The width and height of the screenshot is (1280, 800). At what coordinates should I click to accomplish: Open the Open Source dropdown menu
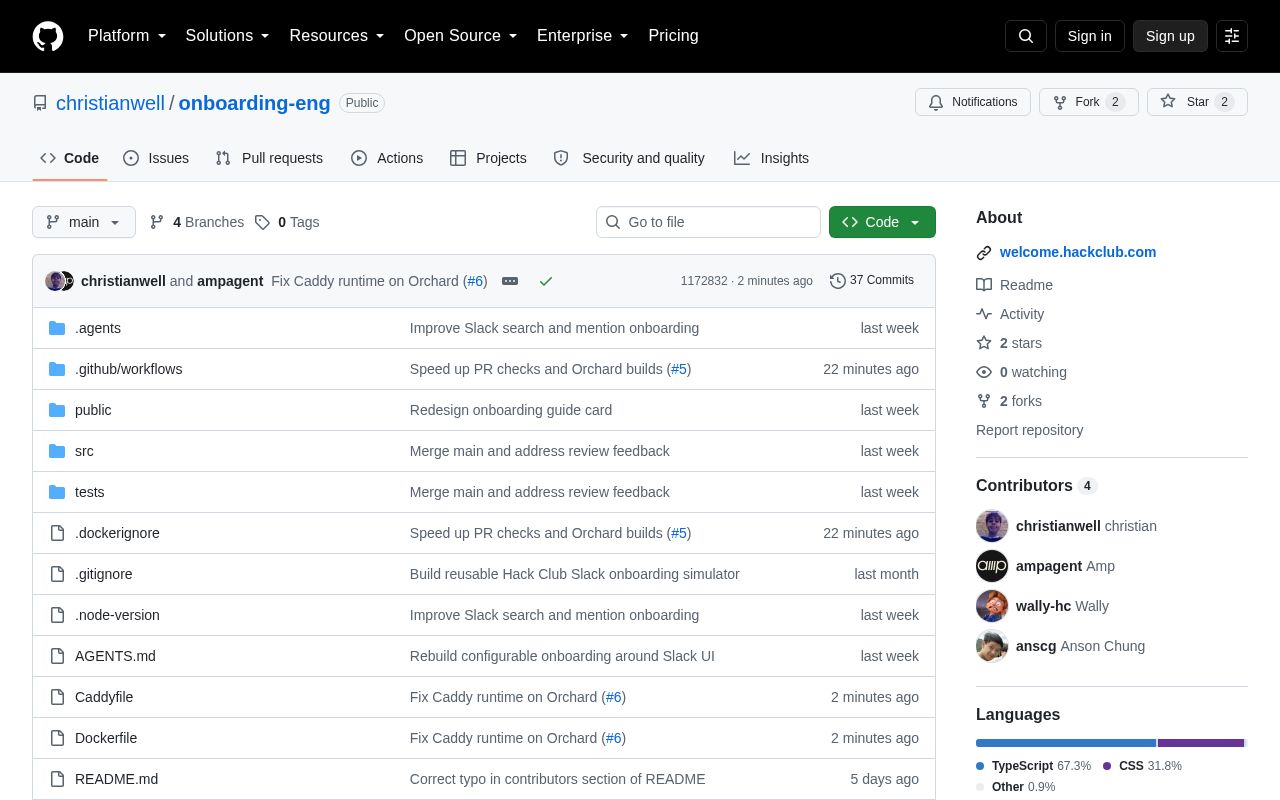[x=461, y=36]
